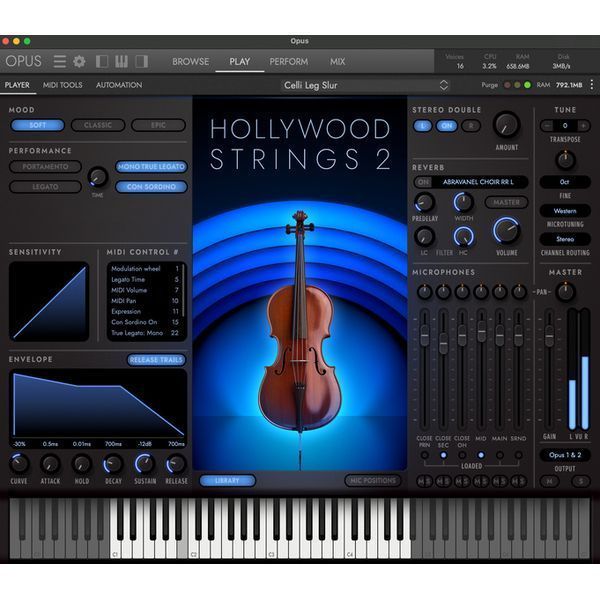Image resolution: width=600 pixels, height=600 pixels.
Task: Toggle the left sidebar panel icon
Action: point(102,61)
